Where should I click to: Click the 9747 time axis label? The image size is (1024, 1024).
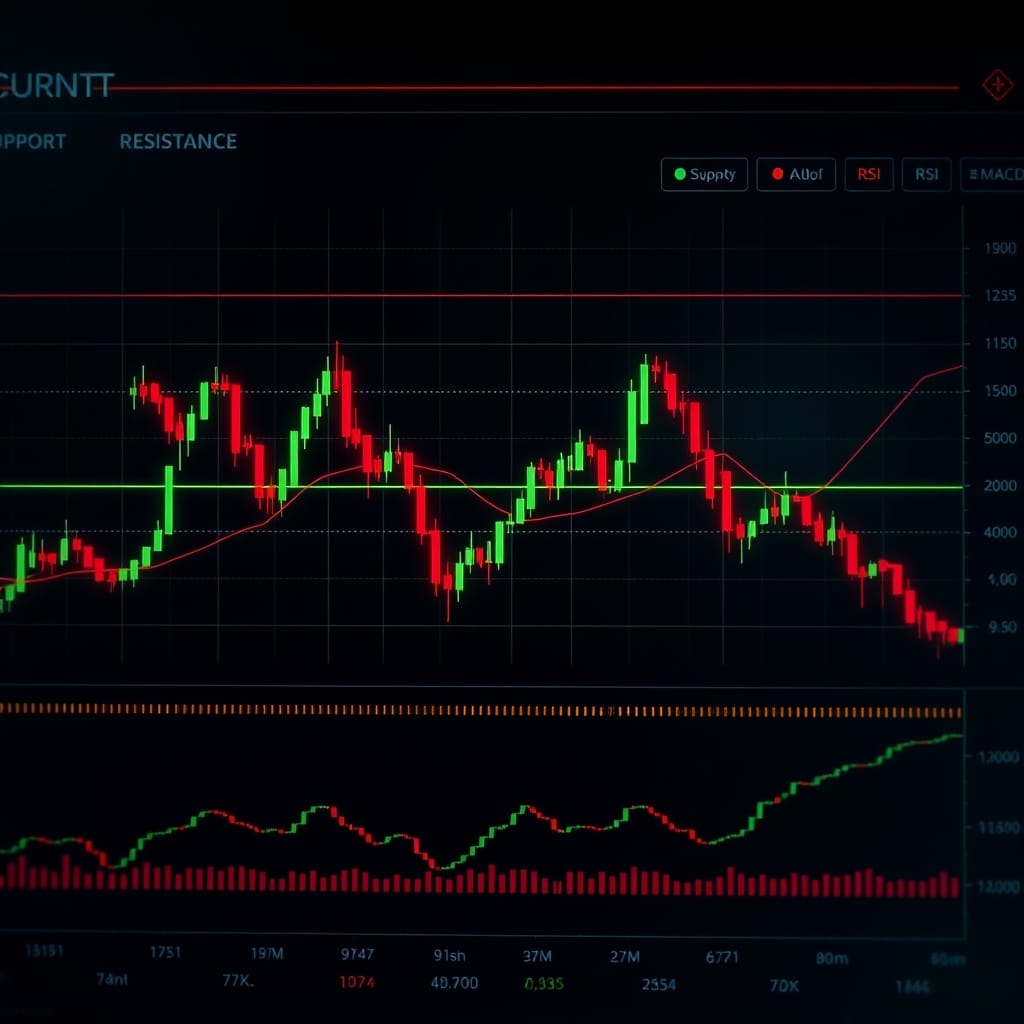point(357,954)
